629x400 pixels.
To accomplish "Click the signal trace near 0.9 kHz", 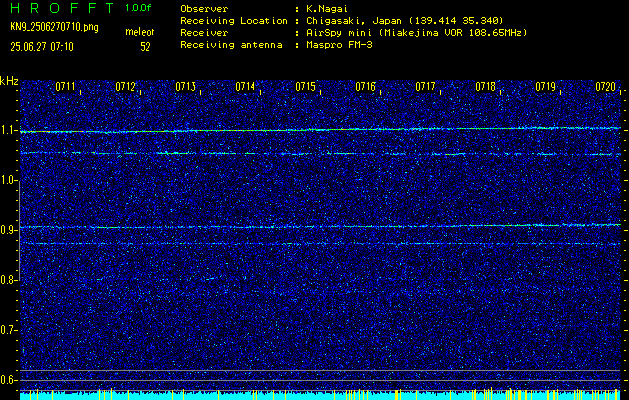I will [320, 226].
